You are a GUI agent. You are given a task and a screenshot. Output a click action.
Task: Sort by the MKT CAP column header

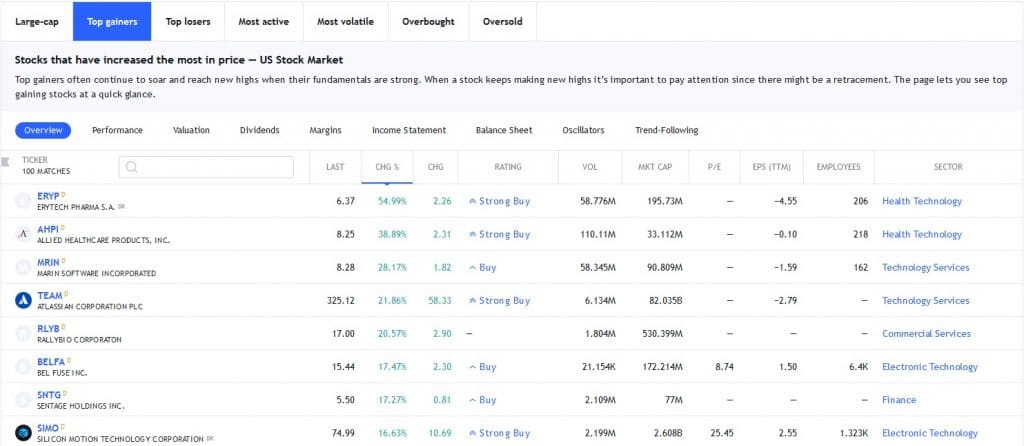655,167
